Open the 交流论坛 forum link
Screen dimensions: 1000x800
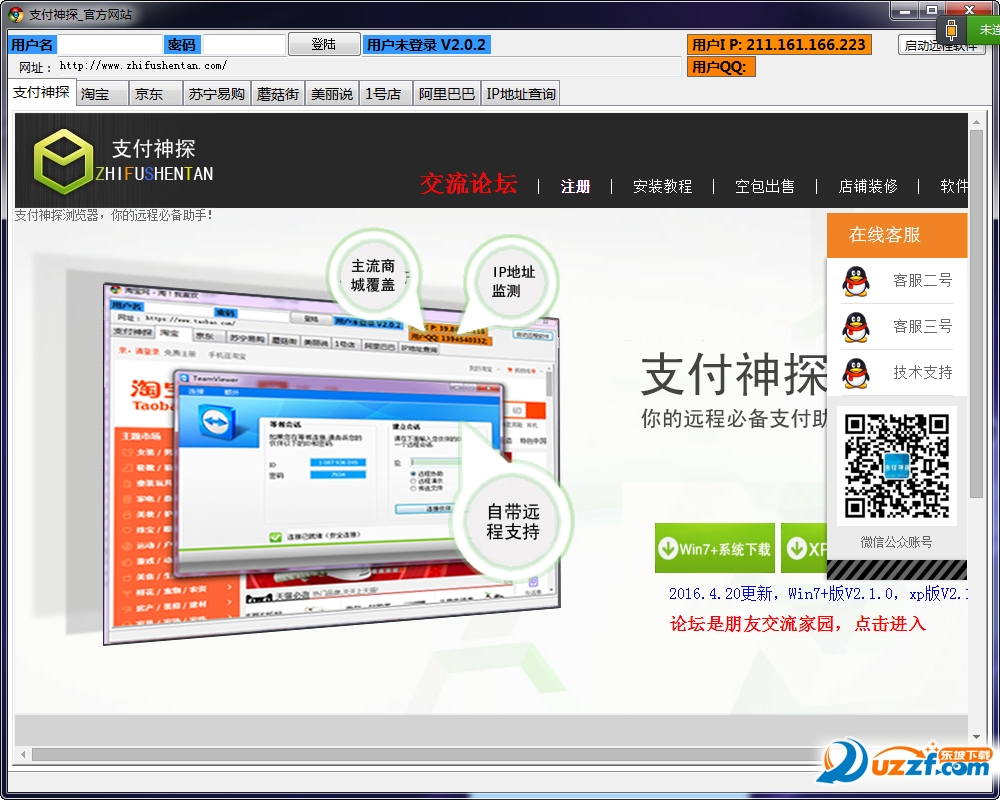tap(469, 184)
